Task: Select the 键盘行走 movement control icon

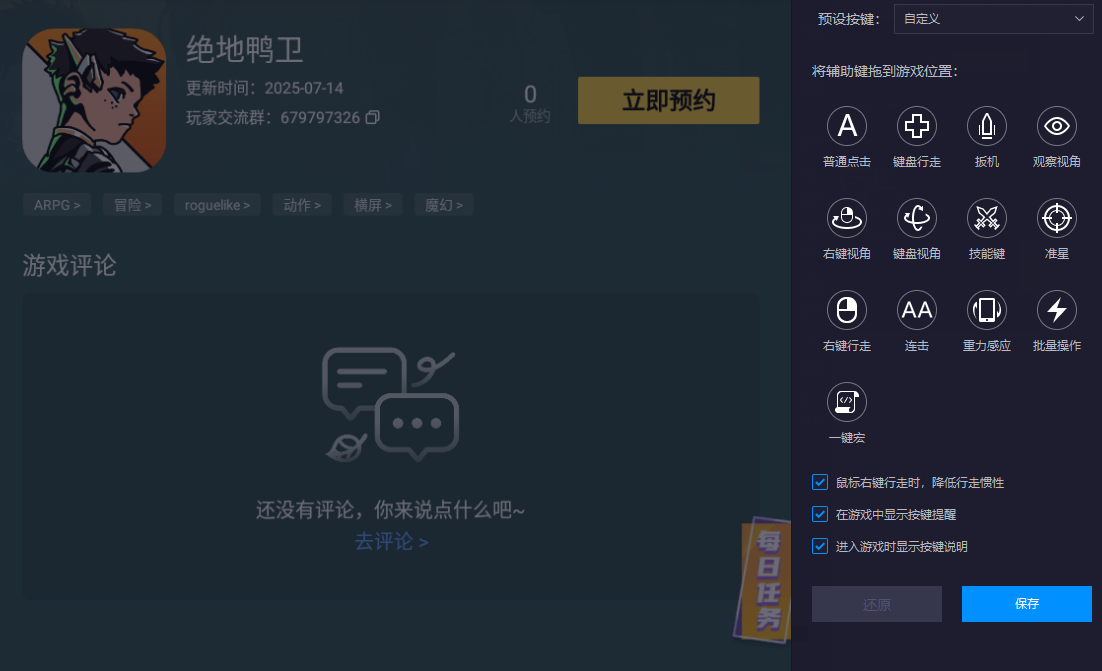Action: [916, 127]
